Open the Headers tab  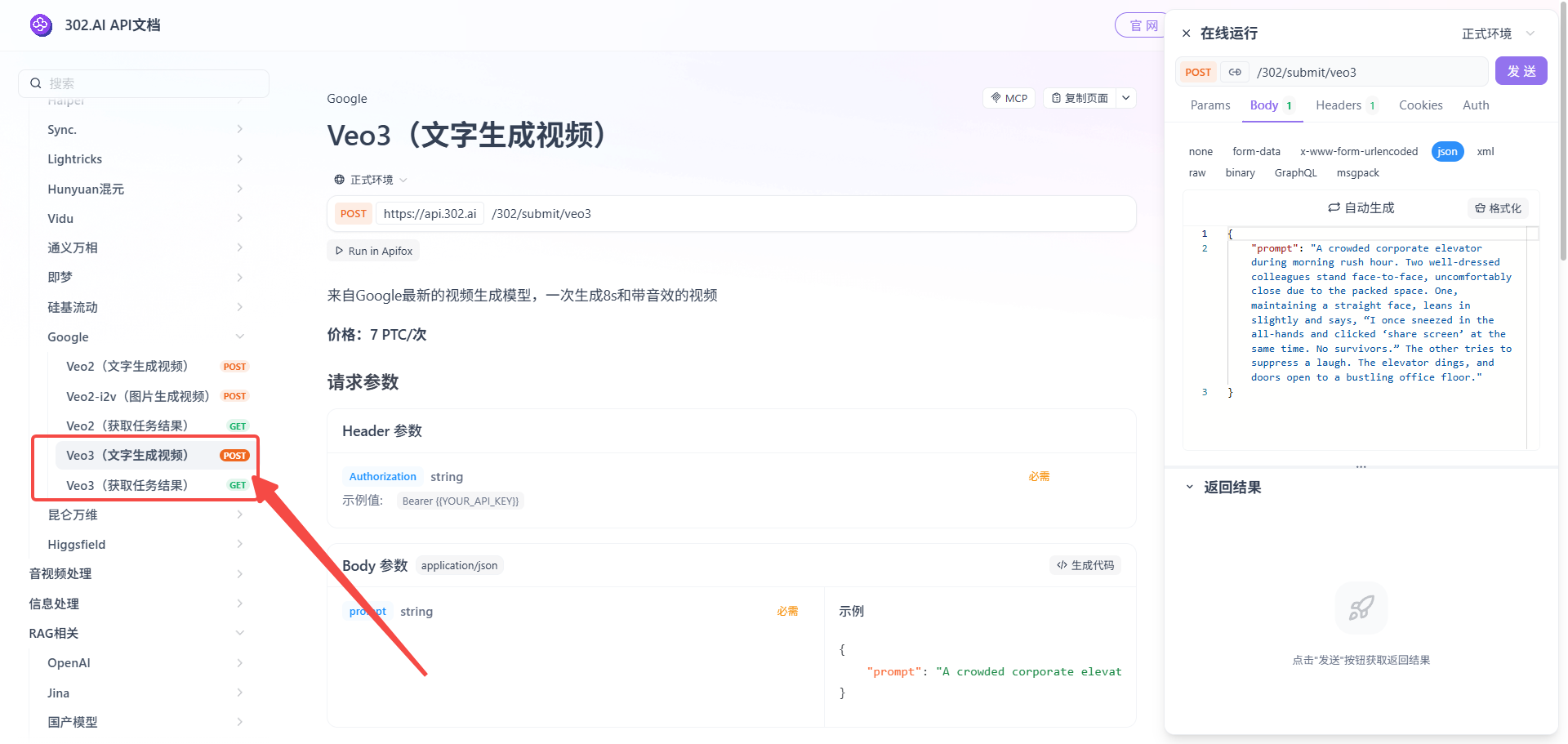click(1346, 105)
